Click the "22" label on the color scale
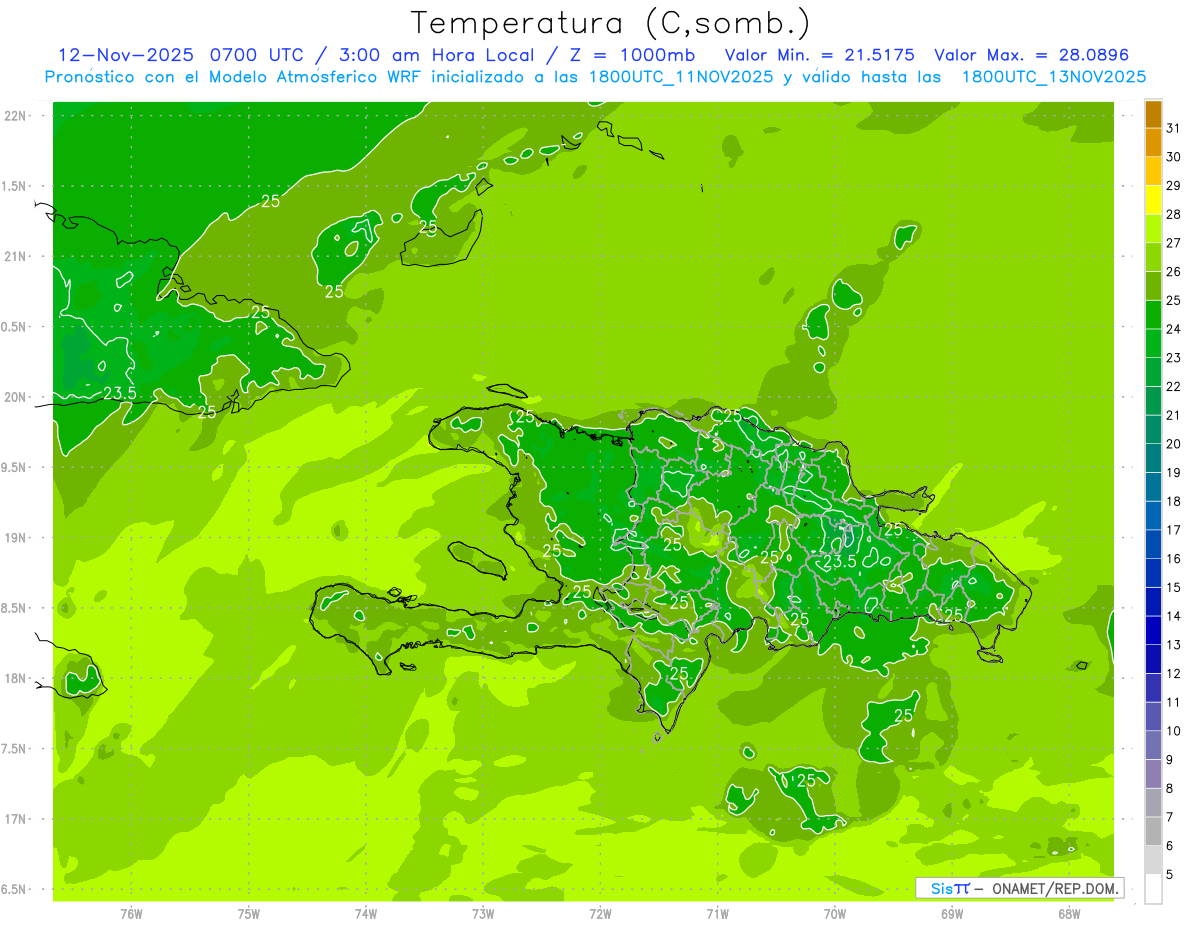This screenshot has height=927, width=1200. tap(1174, 386)
